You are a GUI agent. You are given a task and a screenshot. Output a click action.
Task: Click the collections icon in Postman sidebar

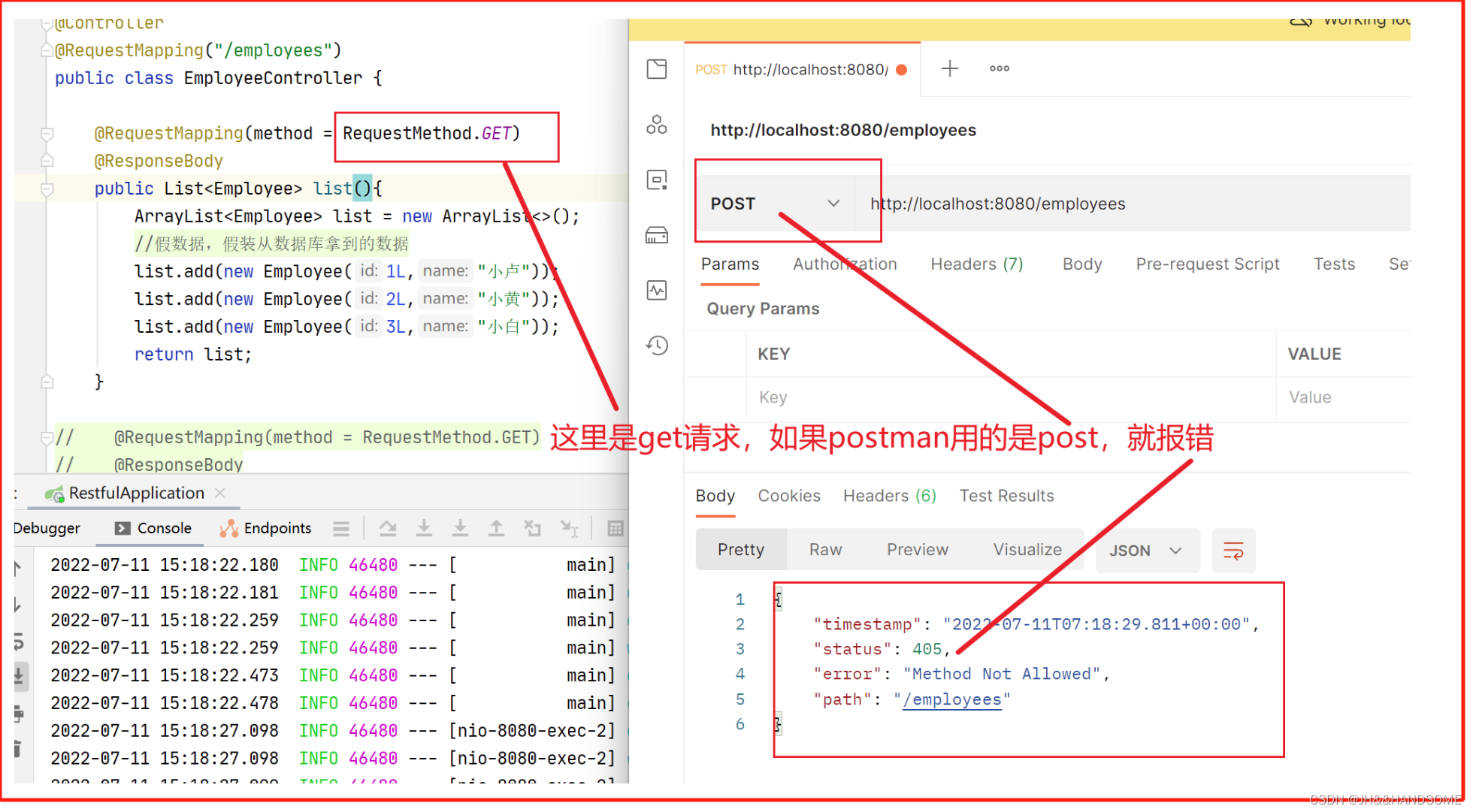point(661,68)
